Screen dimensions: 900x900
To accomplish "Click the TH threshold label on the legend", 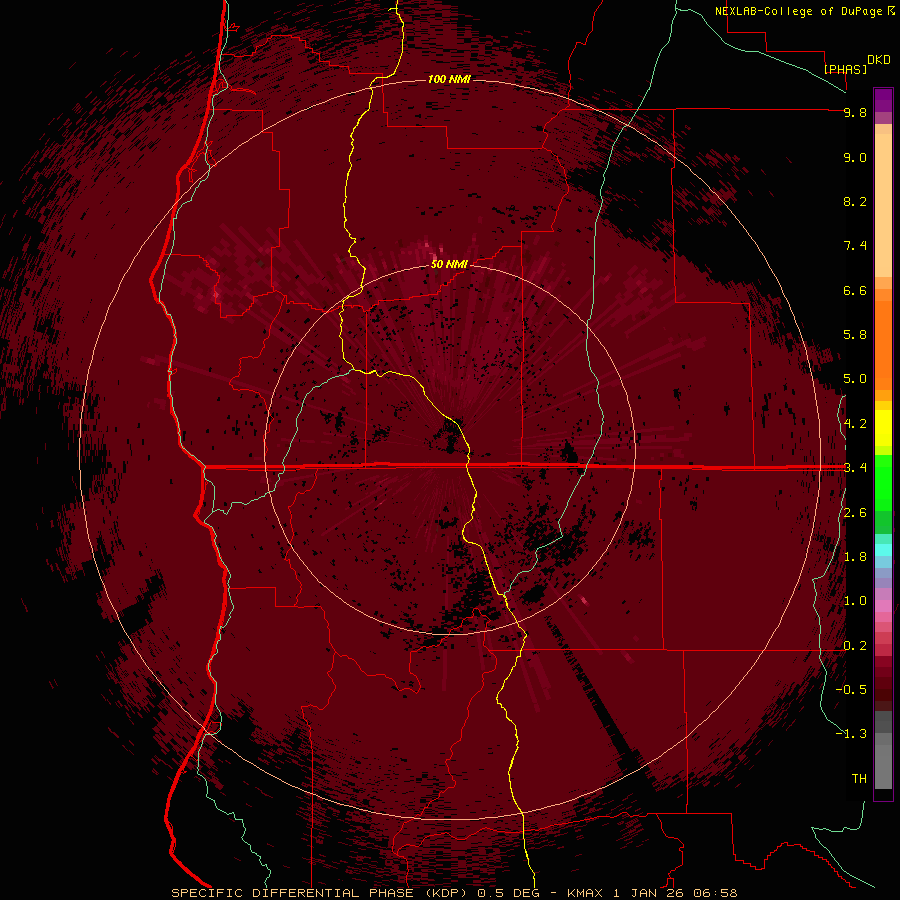I will tap(859, 779).
